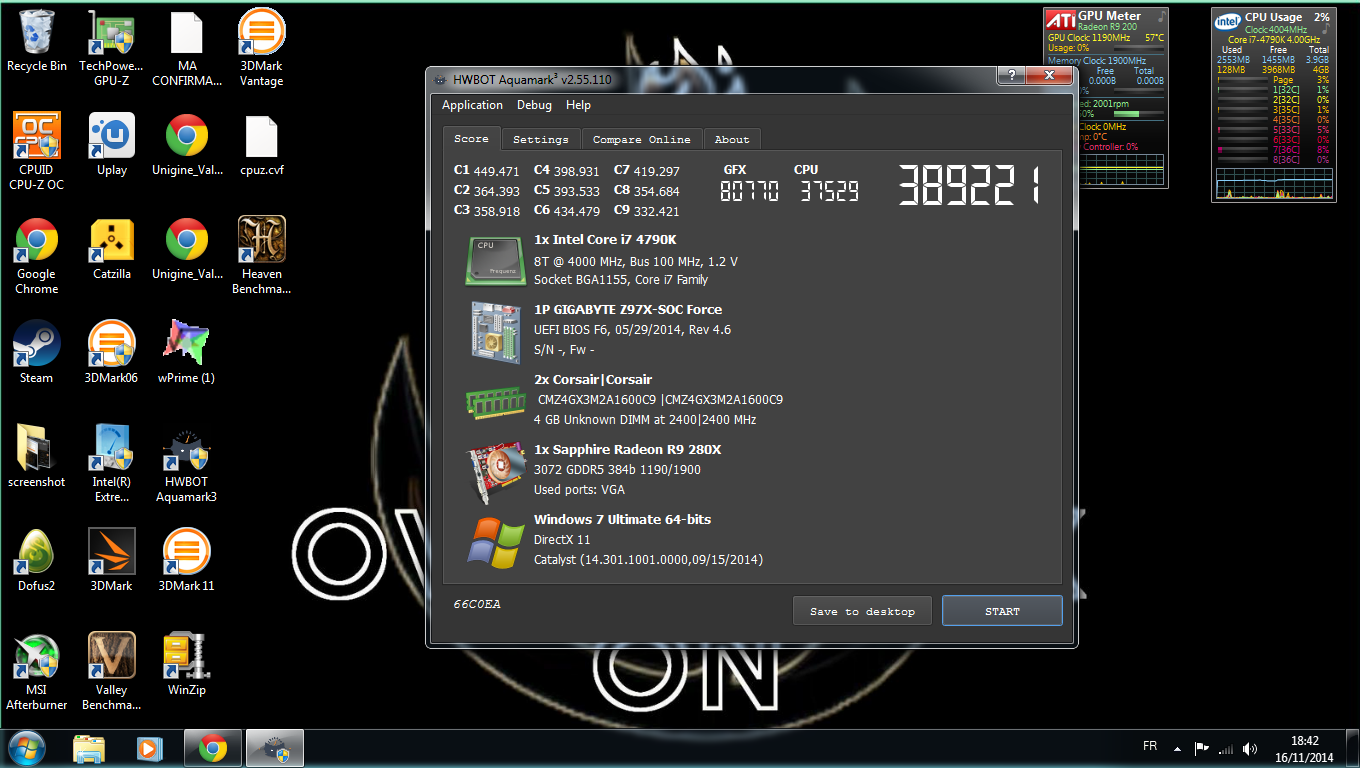Open 3DMark Vantage desktop shortcut
Viewport: 1360px width, 768px height.
coord(262,48)
